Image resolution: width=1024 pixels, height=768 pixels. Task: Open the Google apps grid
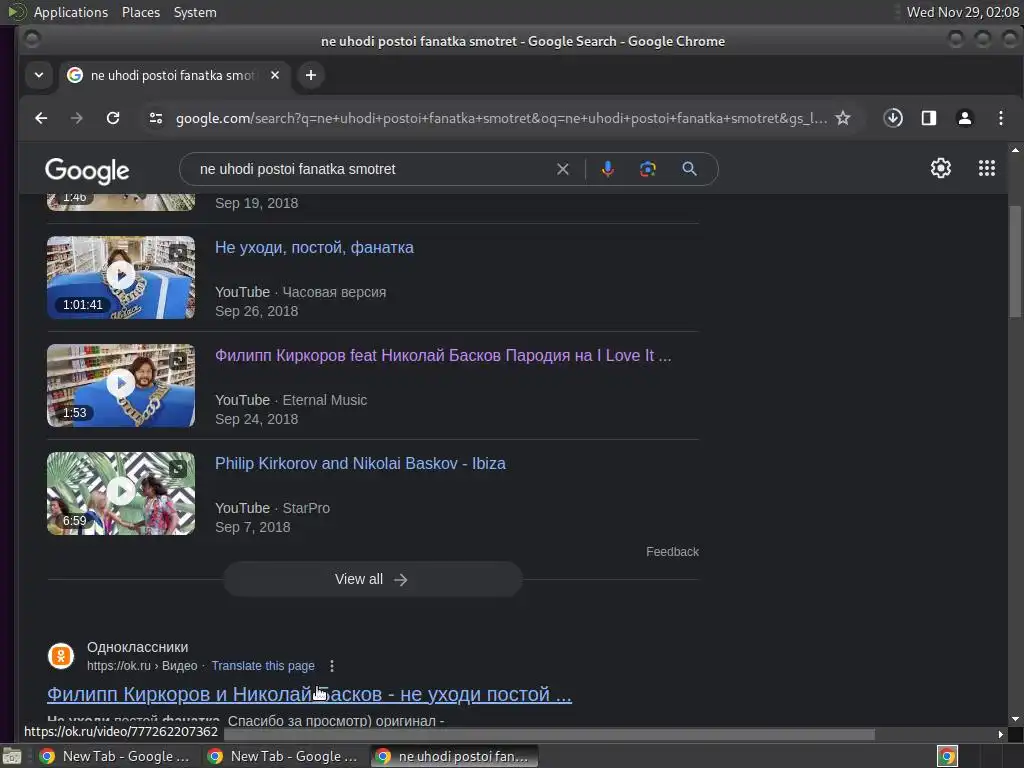tap(987, 168)
